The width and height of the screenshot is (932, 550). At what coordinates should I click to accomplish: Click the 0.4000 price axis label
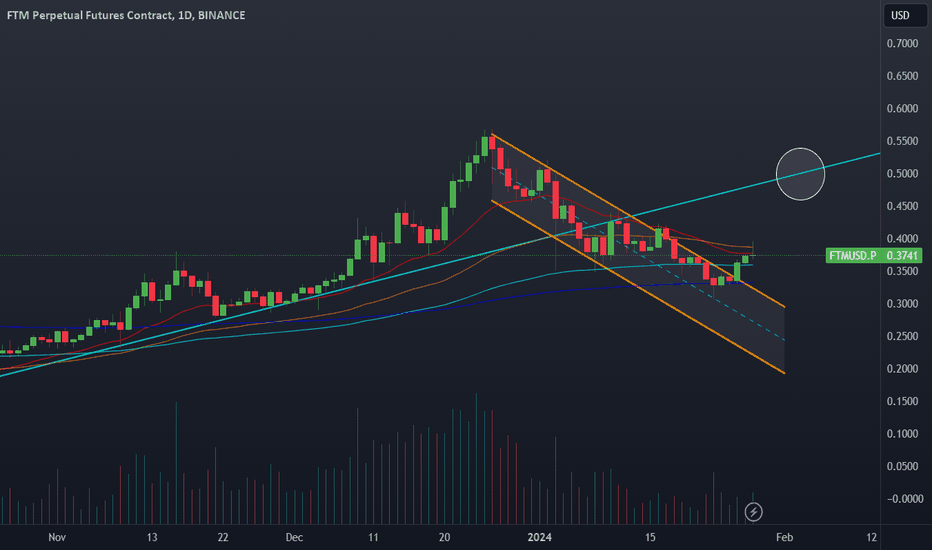902,238
